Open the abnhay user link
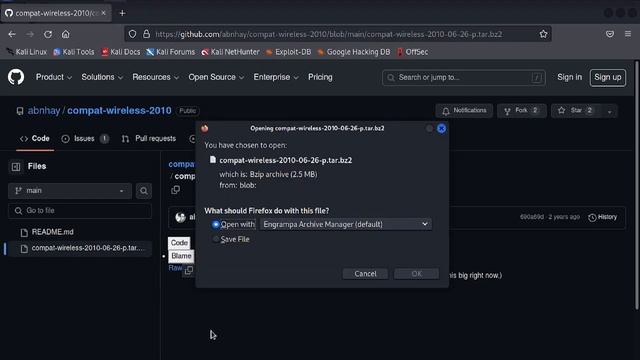This screenshot has width=640, height=360. tap(44, 111)
